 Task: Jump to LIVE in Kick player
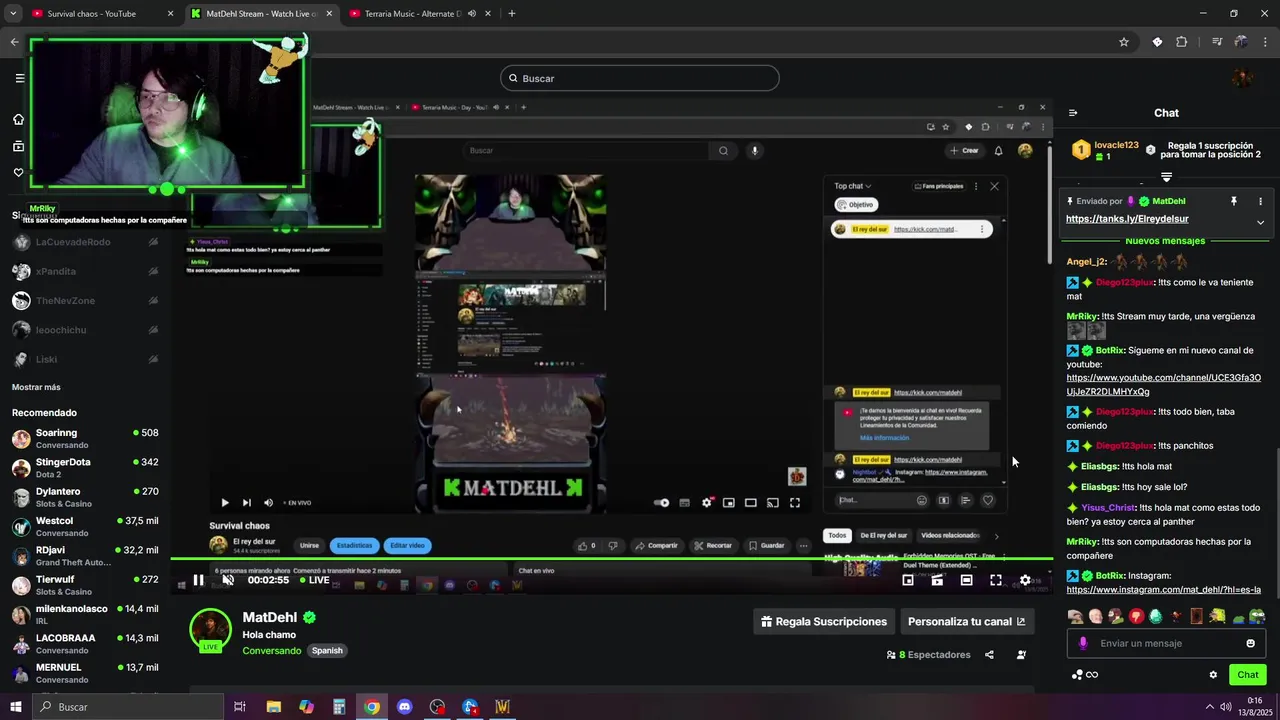click(315, 580)
